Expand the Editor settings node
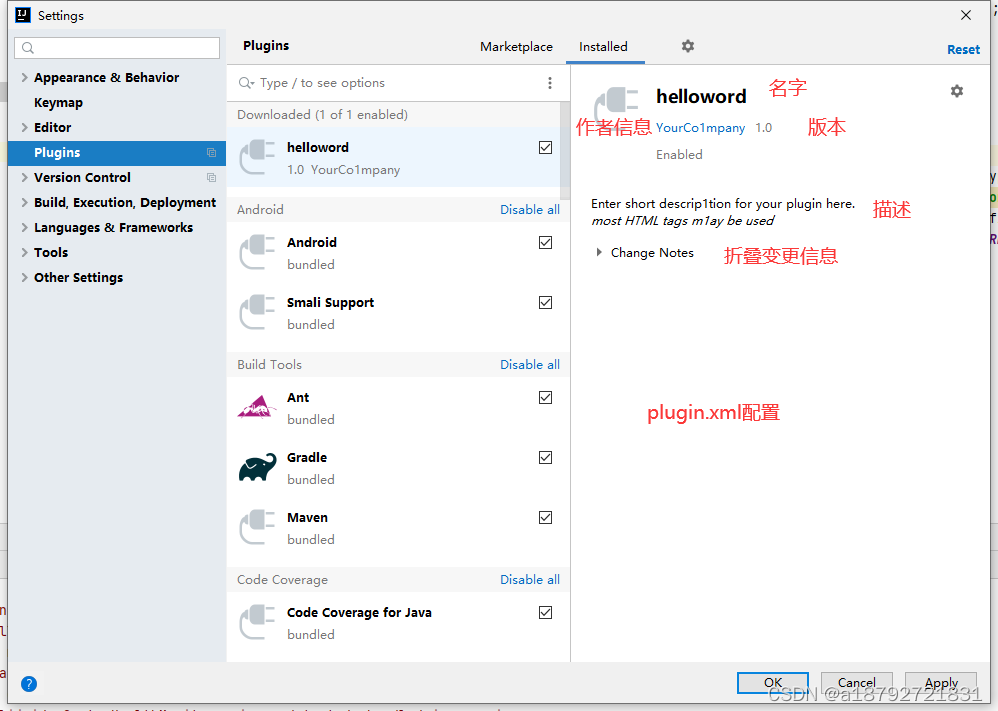The image size is (998, 711). click(24, 127)
